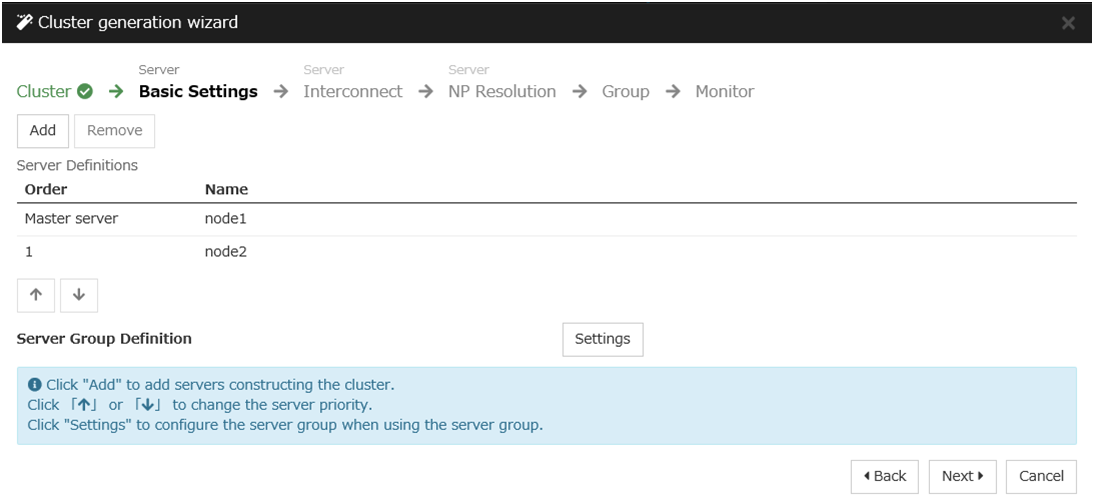Close the Cluster generation wizard

point(1068,23)
